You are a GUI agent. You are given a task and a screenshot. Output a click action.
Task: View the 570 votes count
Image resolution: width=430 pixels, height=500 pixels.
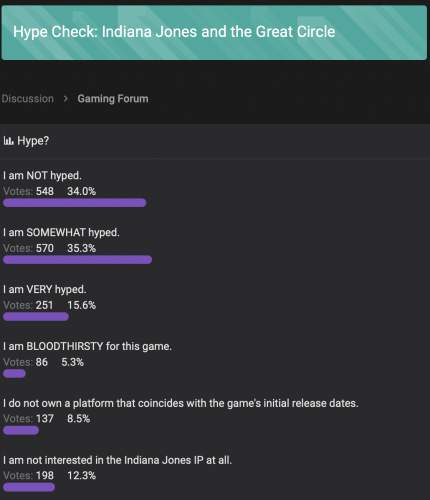[x=45, y=248]
